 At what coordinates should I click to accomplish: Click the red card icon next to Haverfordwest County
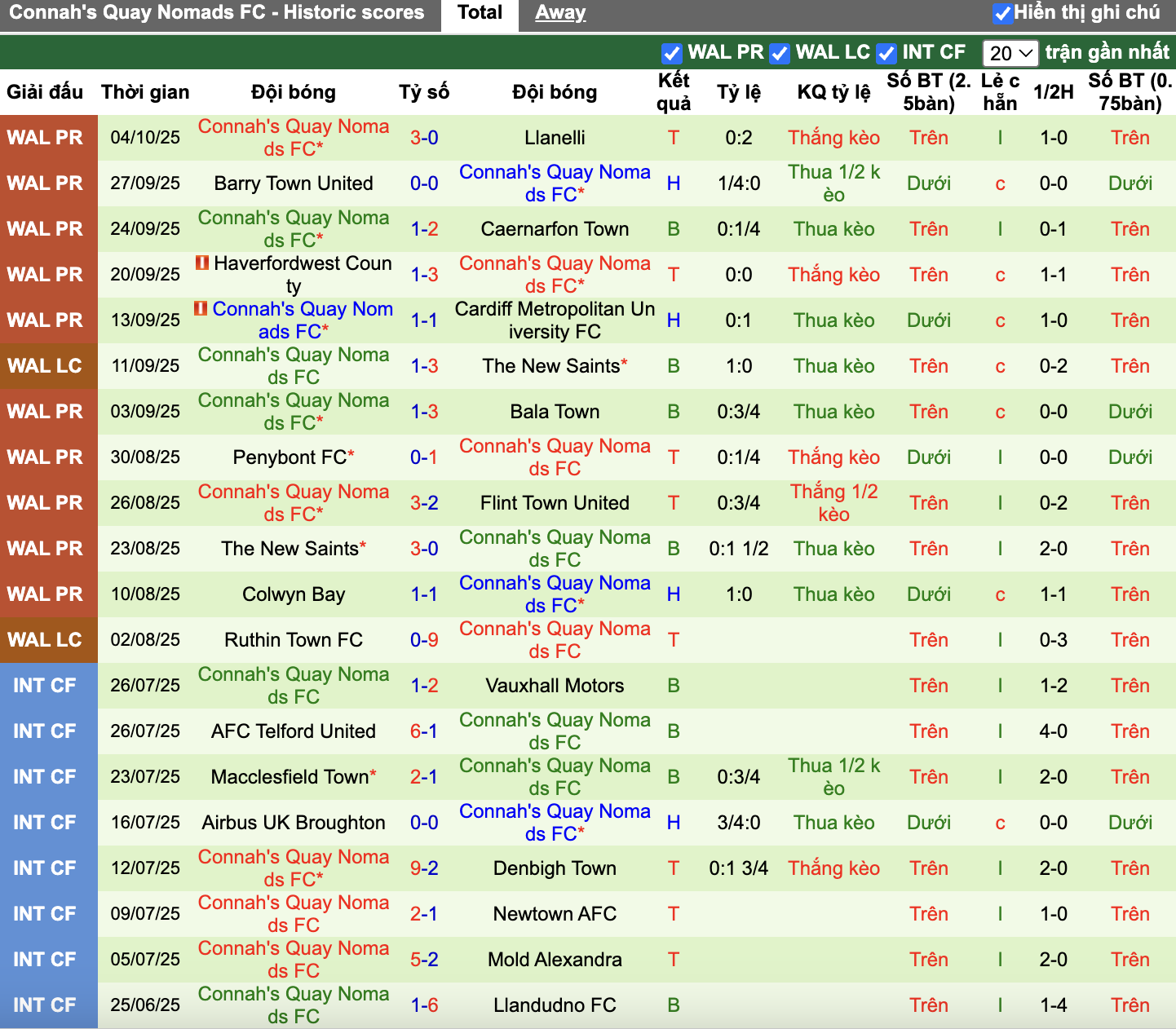click(201, 263)
